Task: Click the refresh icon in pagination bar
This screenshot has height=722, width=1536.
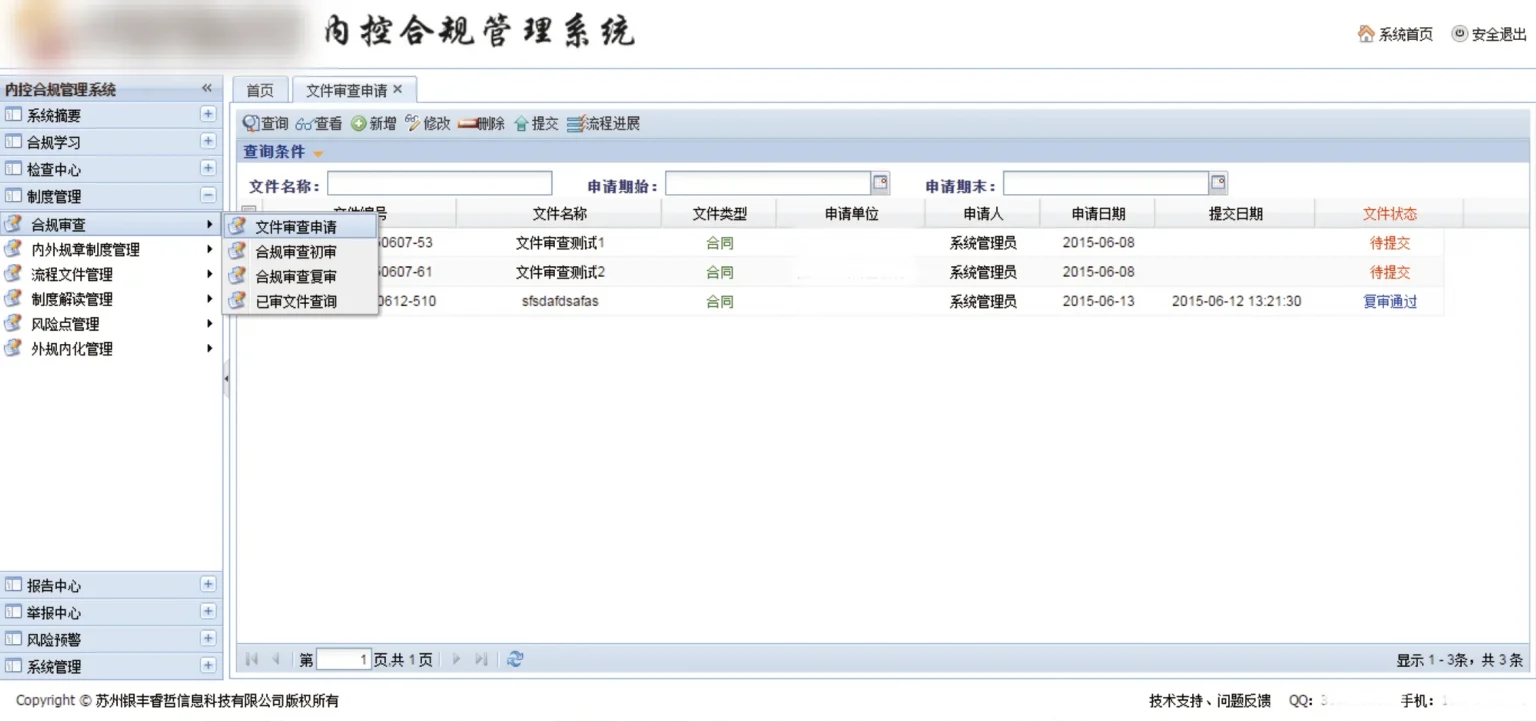Action: tap(515, 659)
